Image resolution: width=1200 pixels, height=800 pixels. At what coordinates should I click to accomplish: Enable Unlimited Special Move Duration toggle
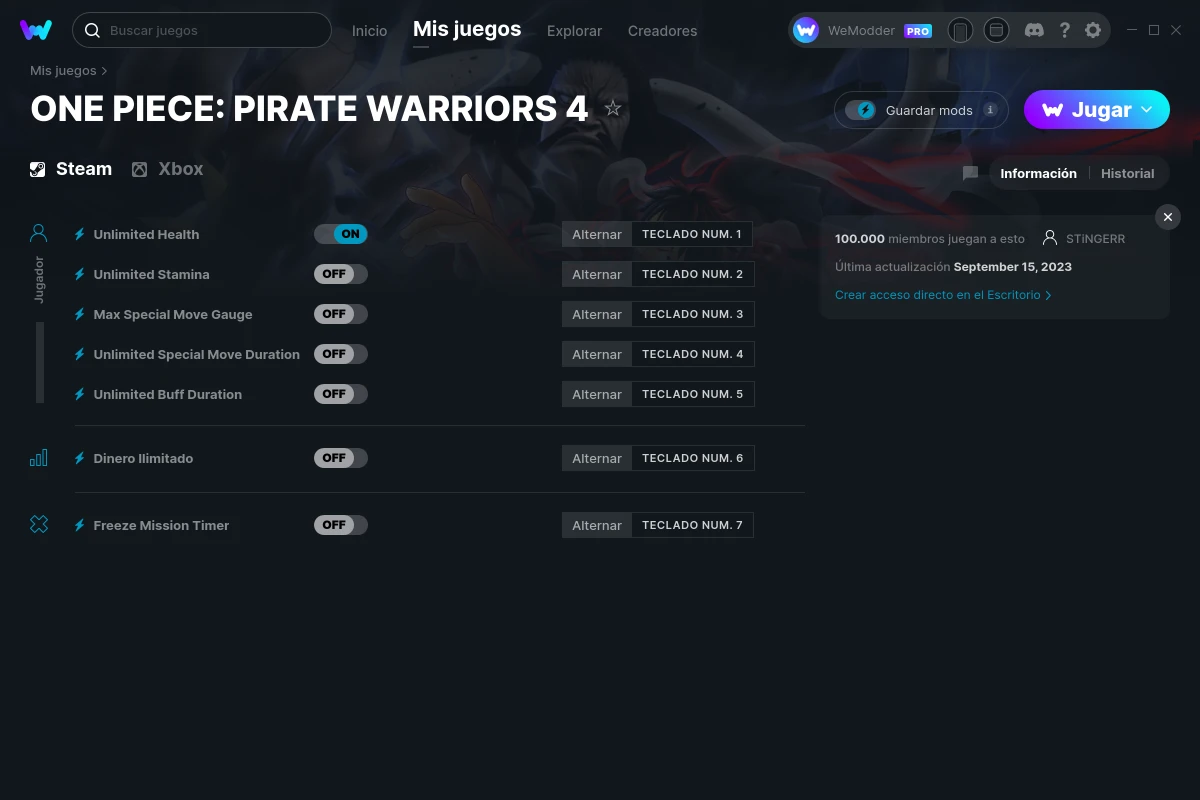341,354
